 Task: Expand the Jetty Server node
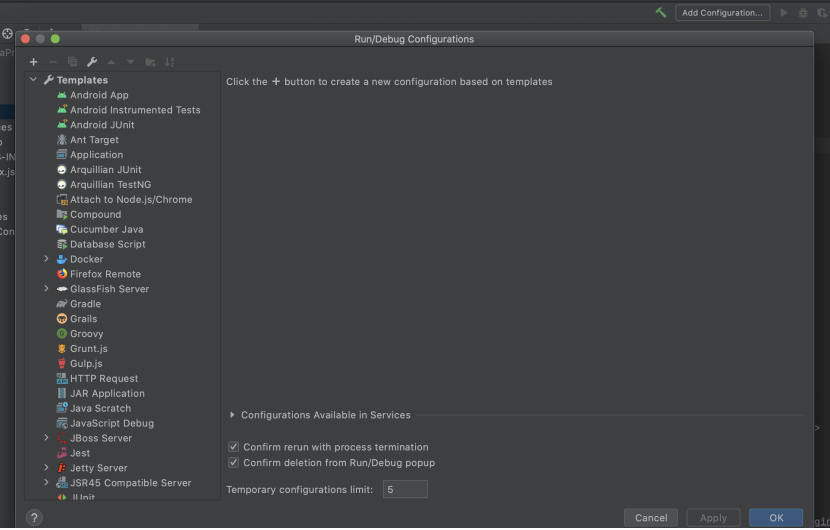[x=47, y=468]
